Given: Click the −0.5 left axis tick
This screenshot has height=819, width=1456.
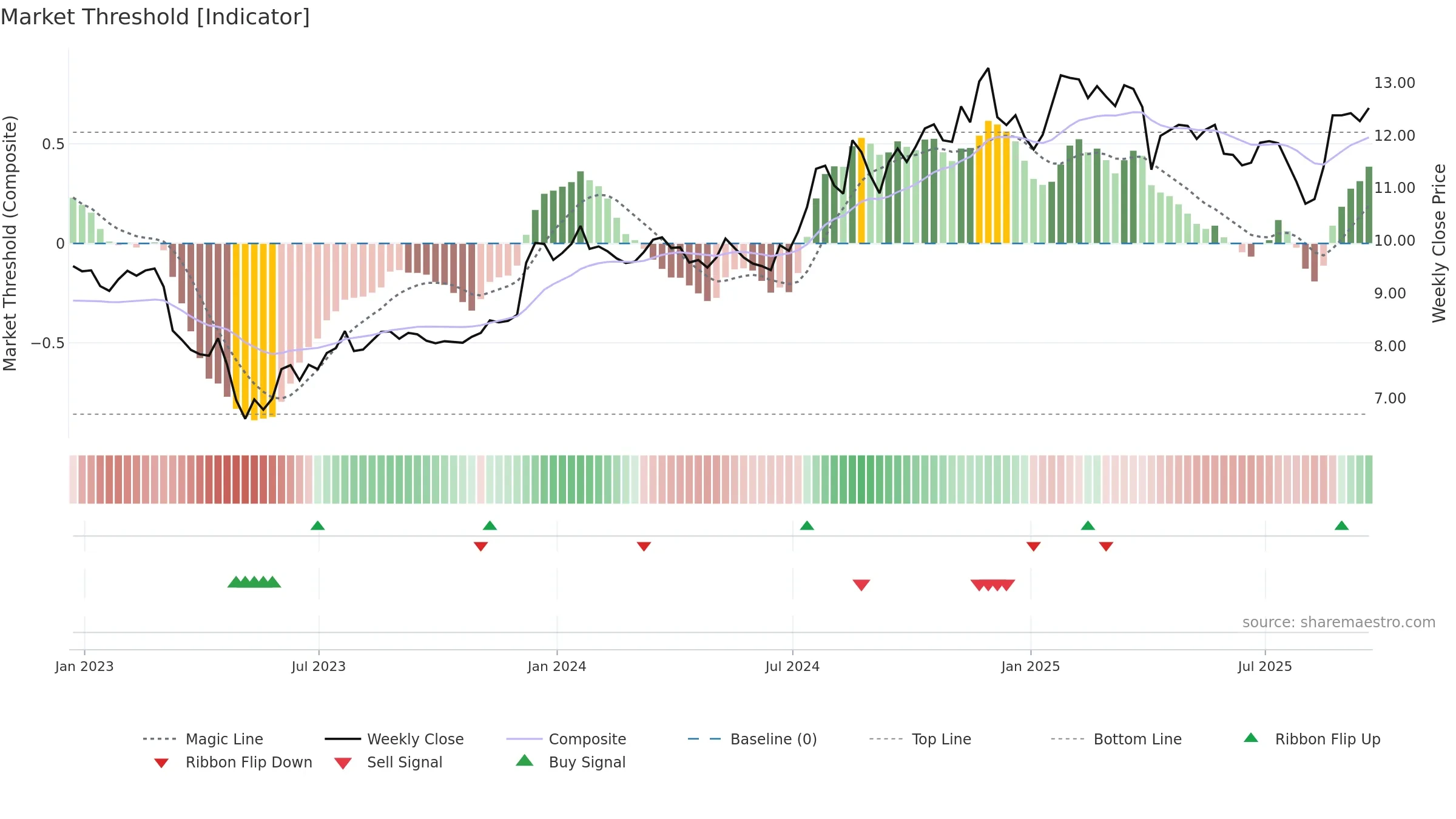Looking at the screenshot, I should 47,343.
